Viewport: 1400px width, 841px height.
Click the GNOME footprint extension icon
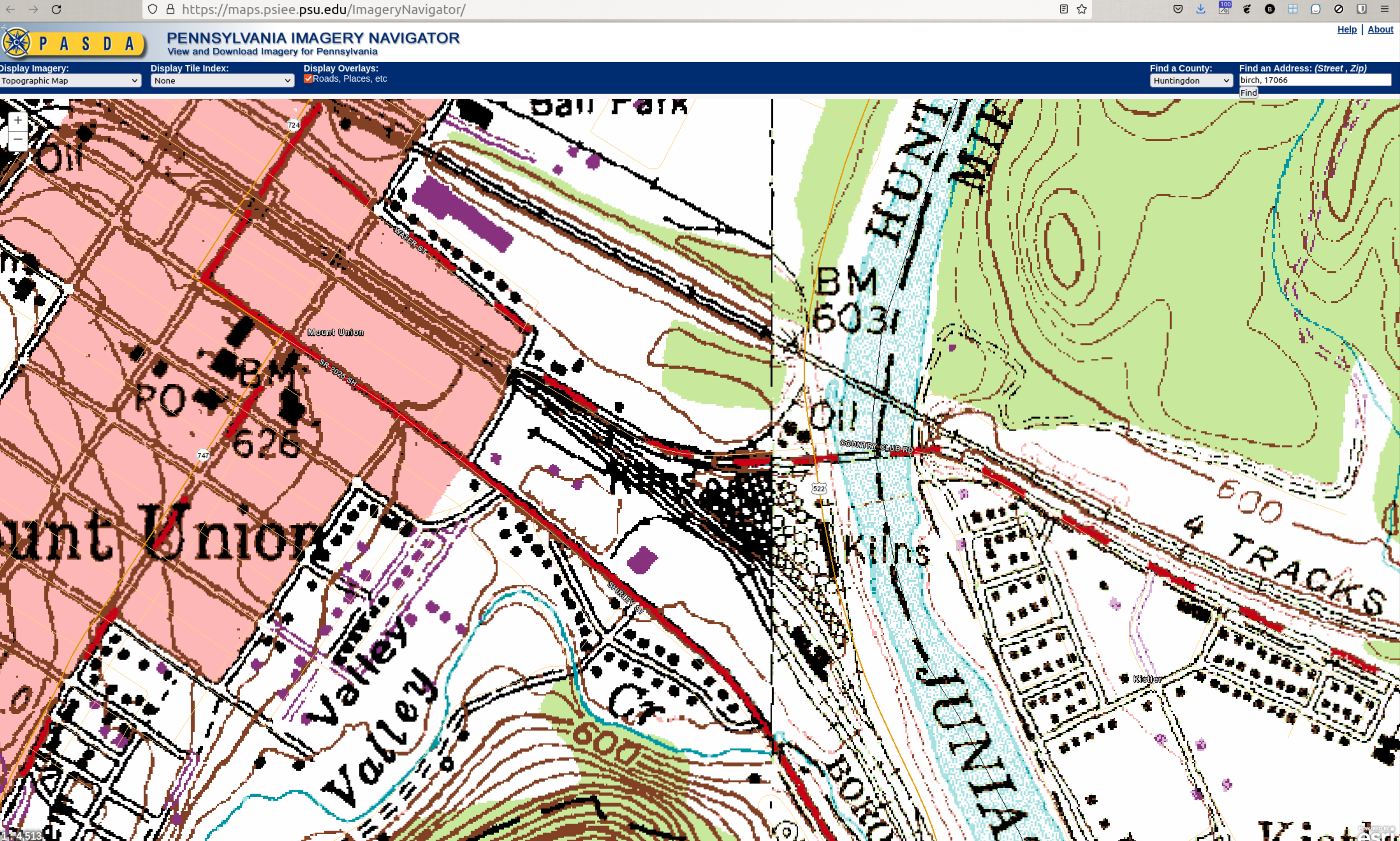coord(1246,9)
